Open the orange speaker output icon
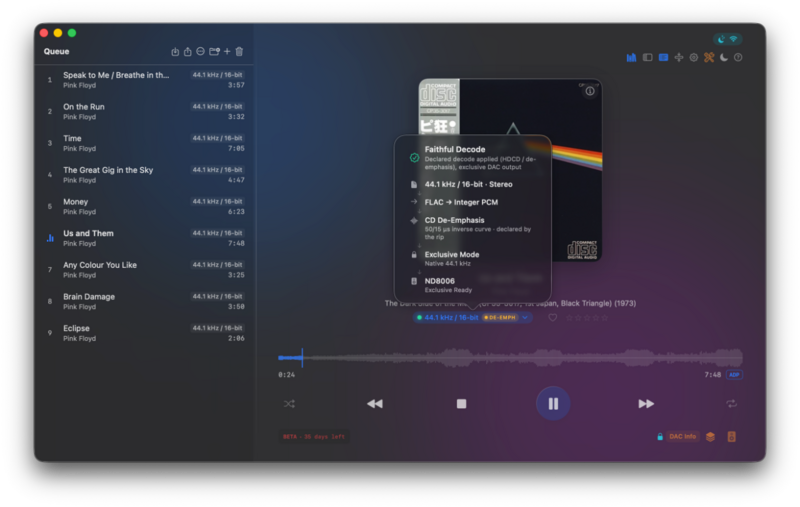Image resolution: width=800 pixels, height=507 pixels. tap(731, 437)
